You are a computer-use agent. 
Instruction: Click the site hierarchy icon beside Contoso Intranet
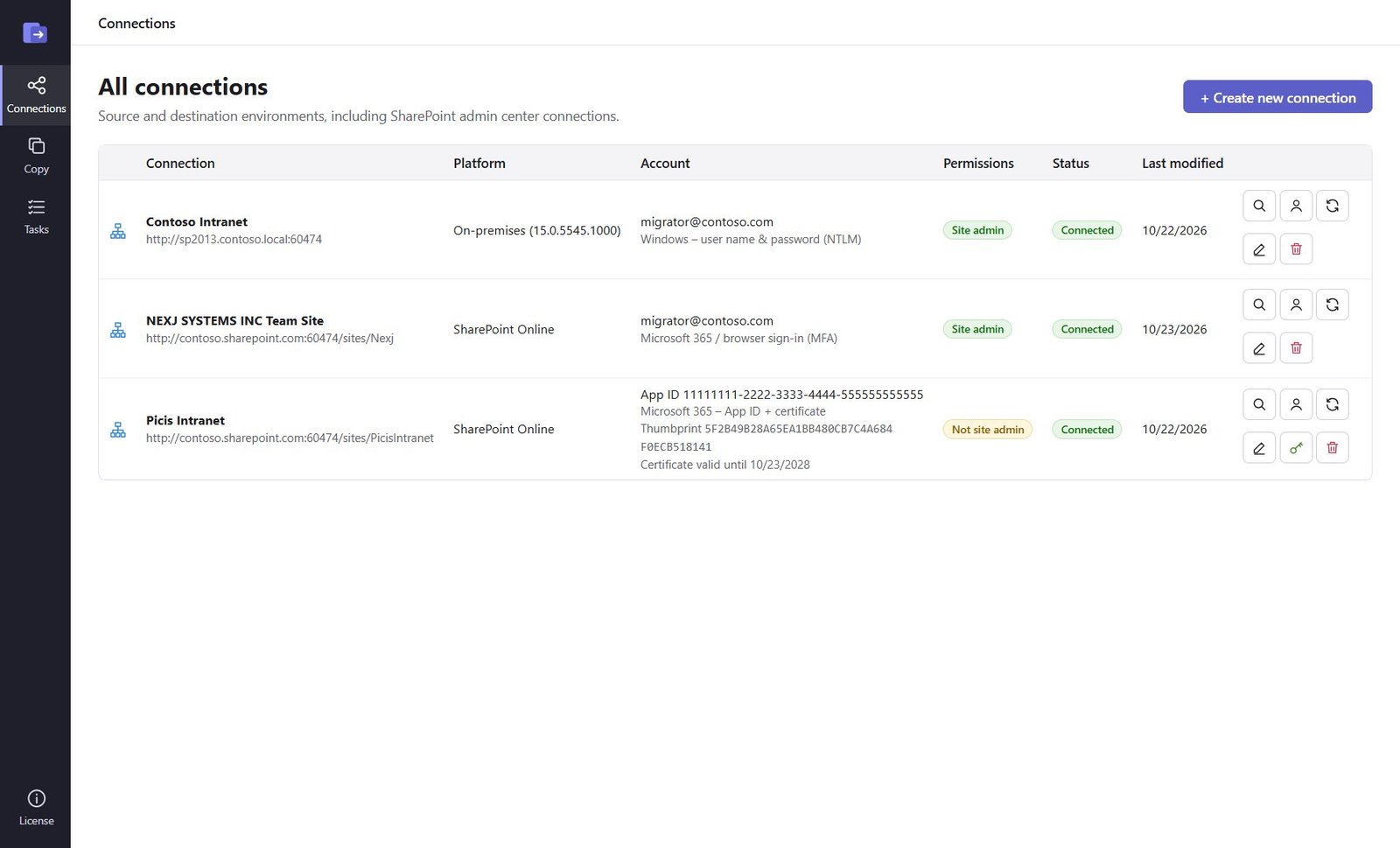(x=118, y=231)
